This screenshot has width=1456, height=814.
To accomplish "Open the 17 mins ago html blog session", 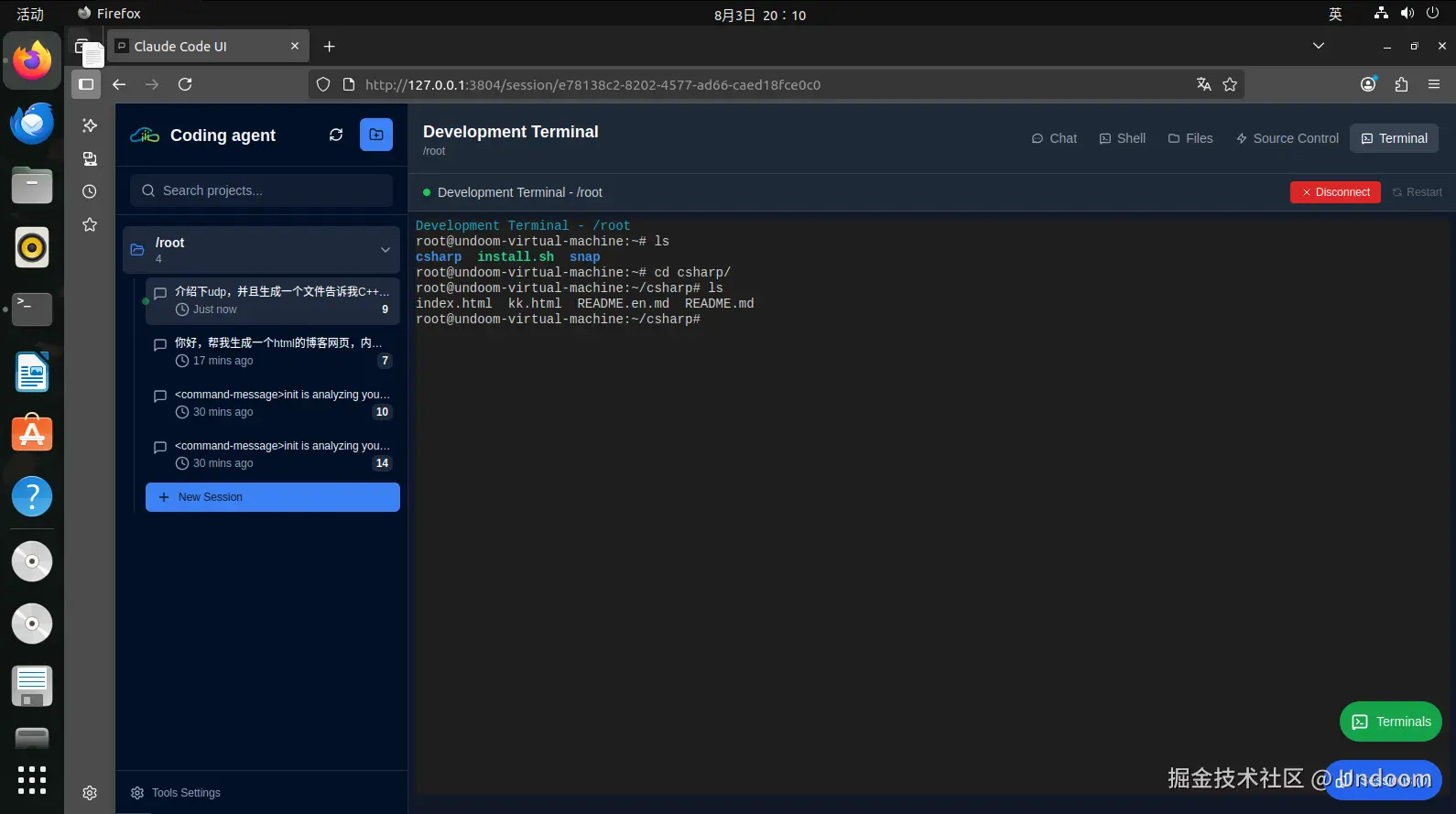I will (x=273, y=352).
